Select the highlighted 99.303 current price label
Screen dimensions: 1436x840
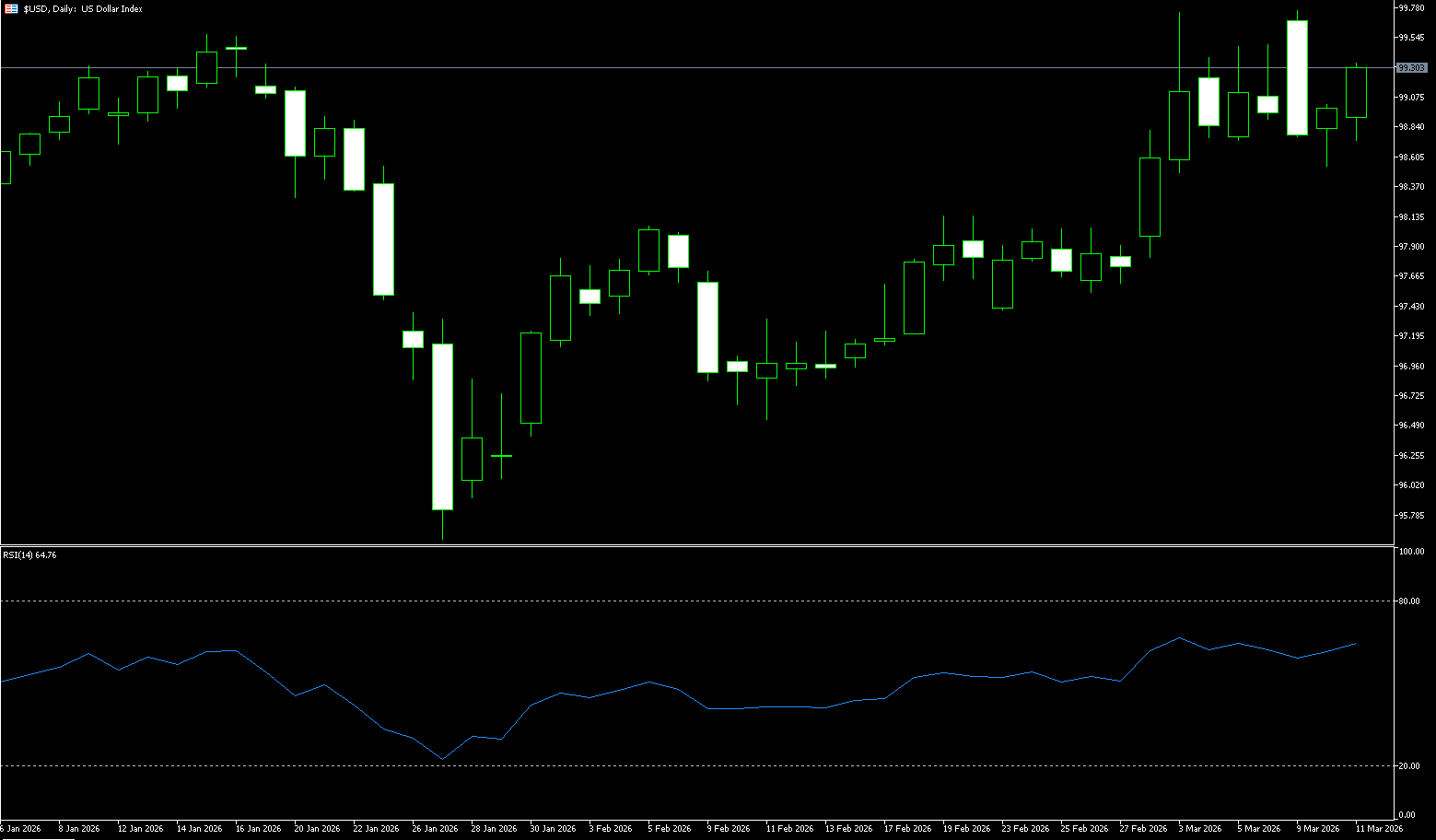tap(1411, 68)
